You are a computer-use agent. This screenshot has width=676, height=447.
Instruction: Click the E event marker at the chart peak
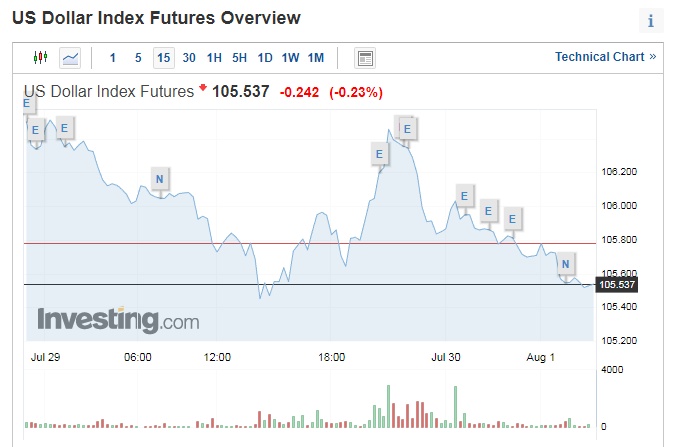(x=407, y=128)
